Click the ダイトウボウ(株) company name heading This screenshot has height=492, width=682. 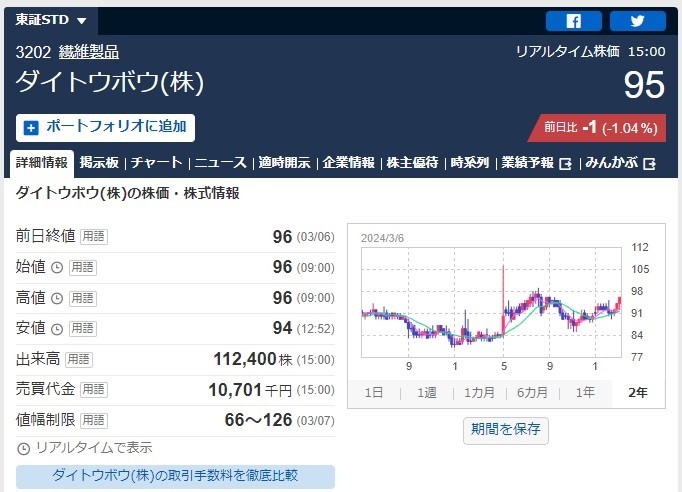pos(110,82)
